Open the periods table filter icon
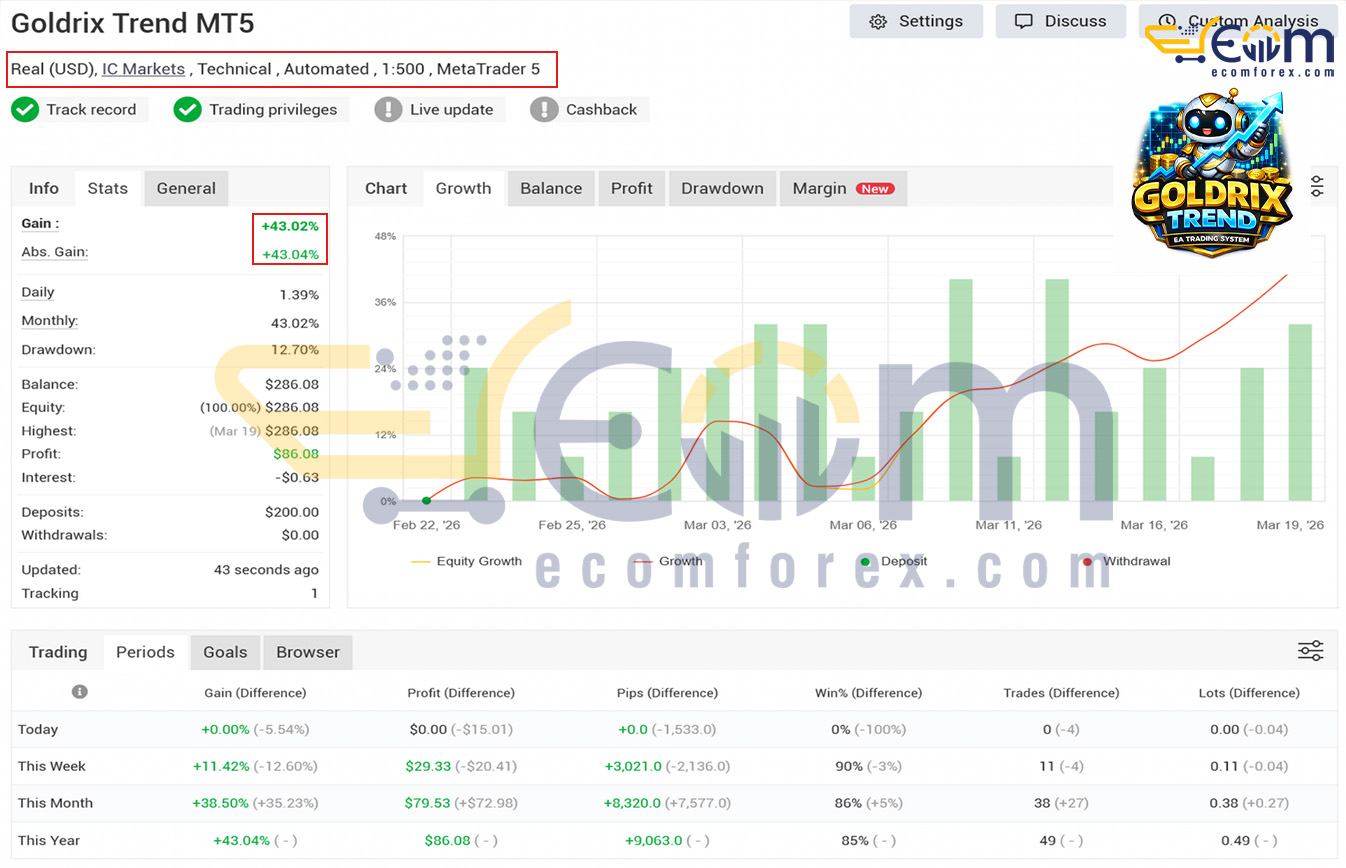The height and width of the screenshot is (868, 1346). click(x=1310, y=651)
